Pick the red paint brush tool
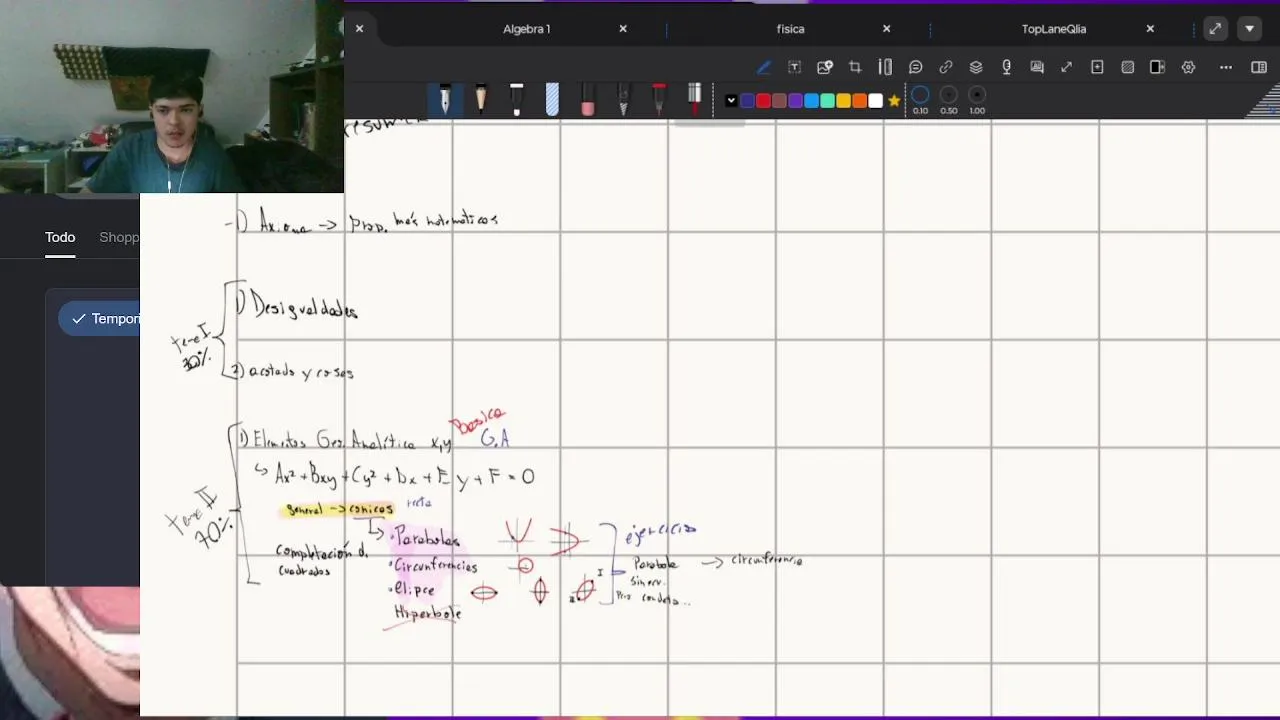1280x720 pixels. [694, 99]
